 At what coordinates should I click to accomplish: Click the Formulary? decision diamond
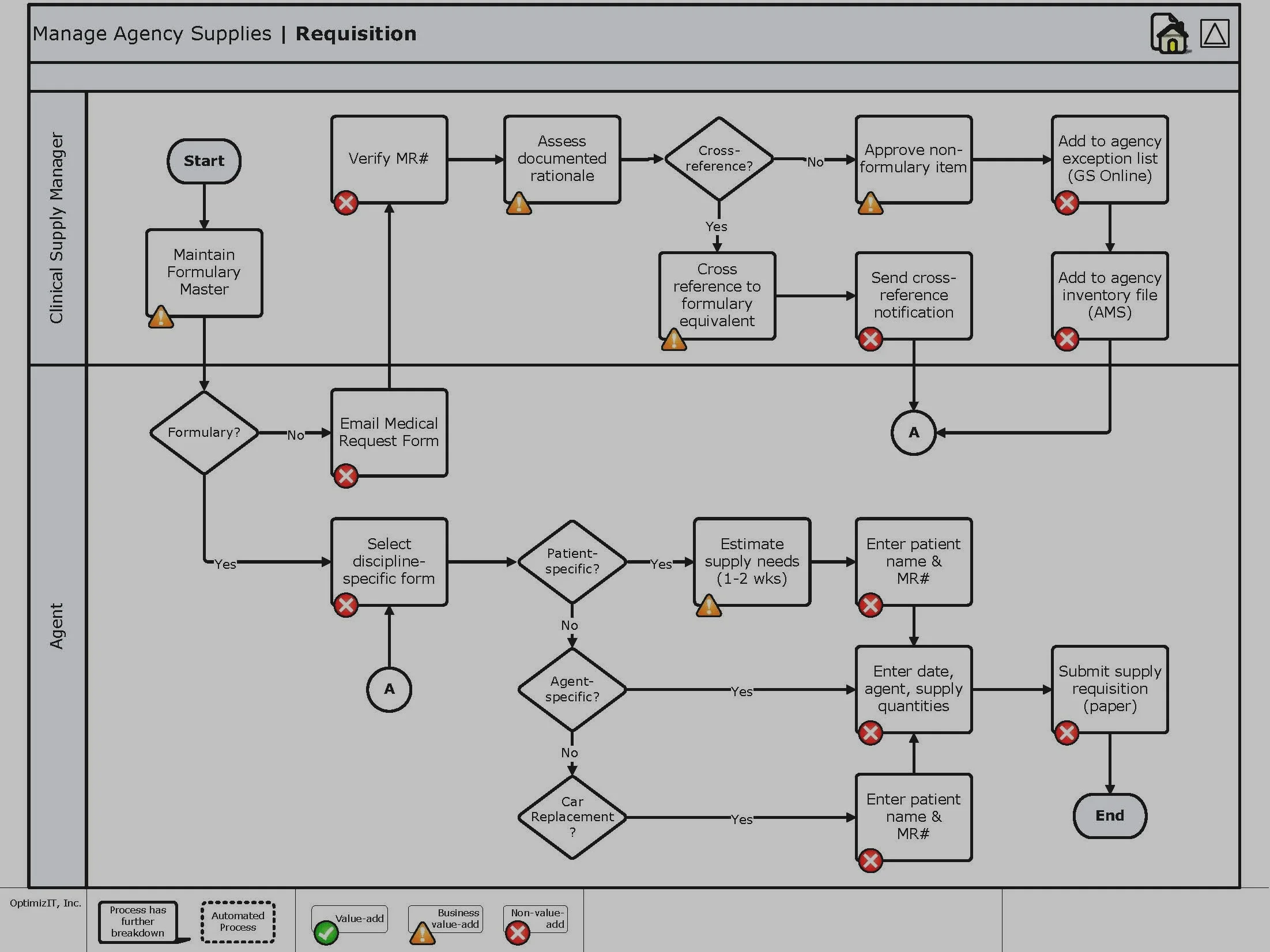click(x=204, y=432)
